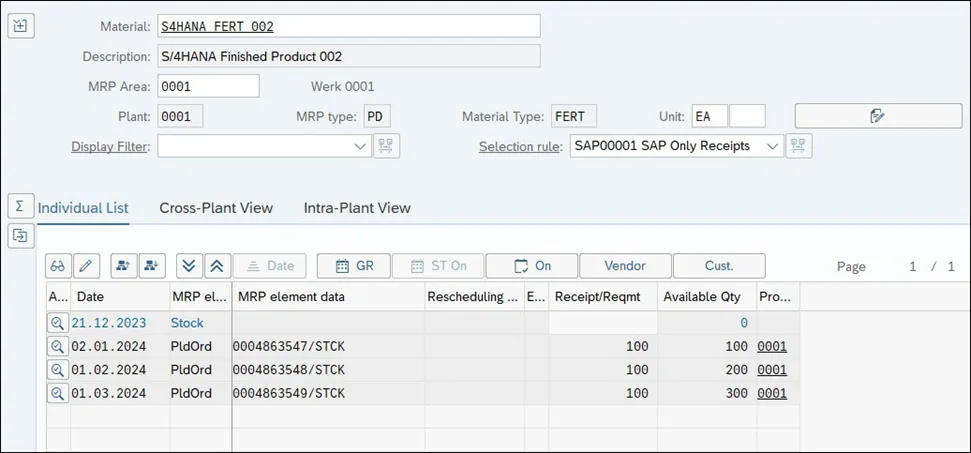Click the icon button next to Selection rule

point(799,146)
